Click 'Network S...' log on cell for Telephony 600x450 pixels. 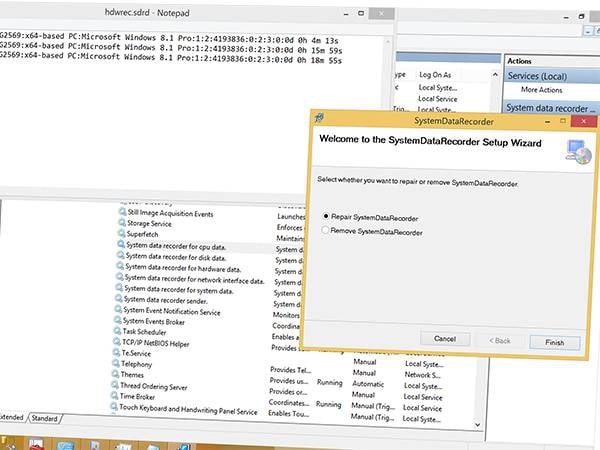coord(422,375)
